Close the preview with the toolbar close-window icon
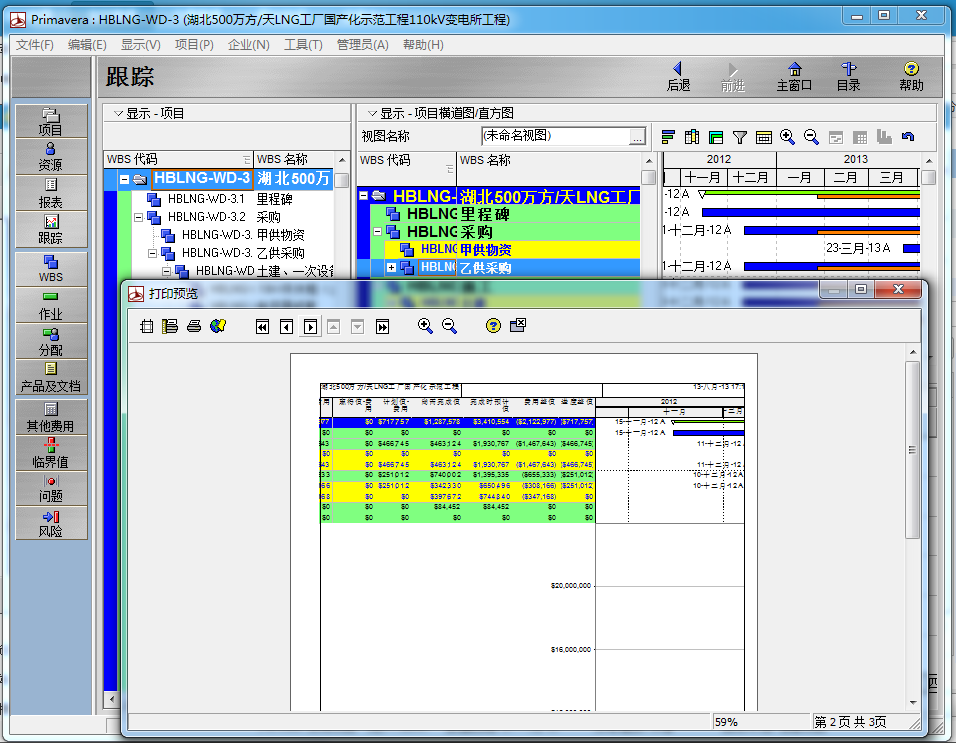956x743 pixels. [x=518, y=325]
